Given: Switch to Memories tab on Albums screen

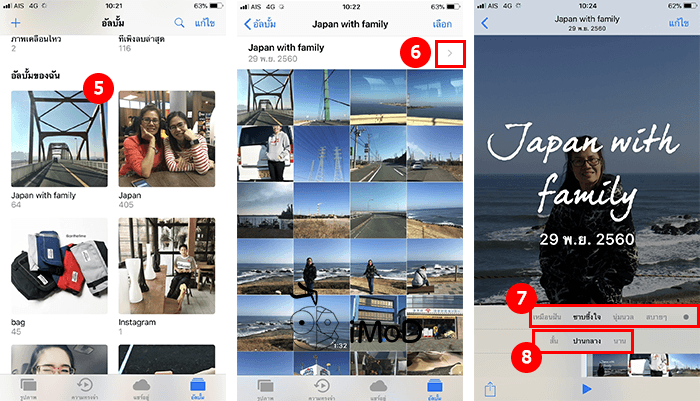Looking at the screenshot, I should click(85, 388).
